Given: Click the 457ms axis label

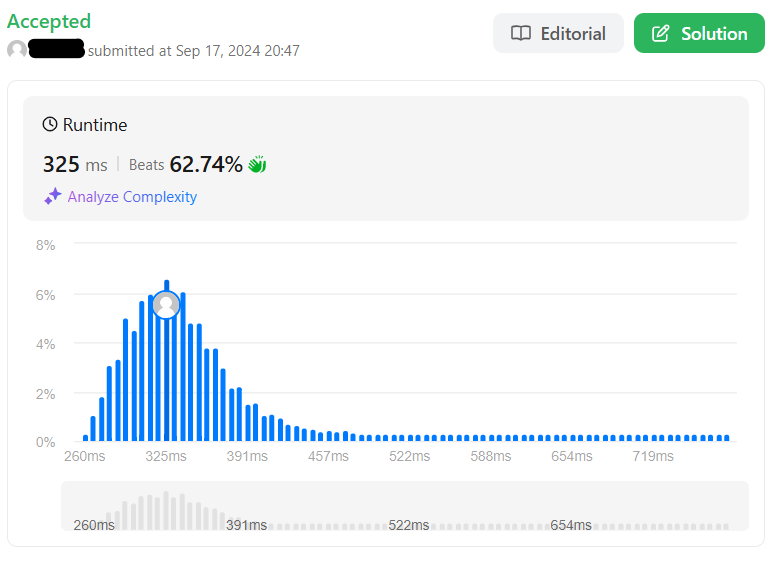Looking at the screenshot, I should click(x=328, y=456).
